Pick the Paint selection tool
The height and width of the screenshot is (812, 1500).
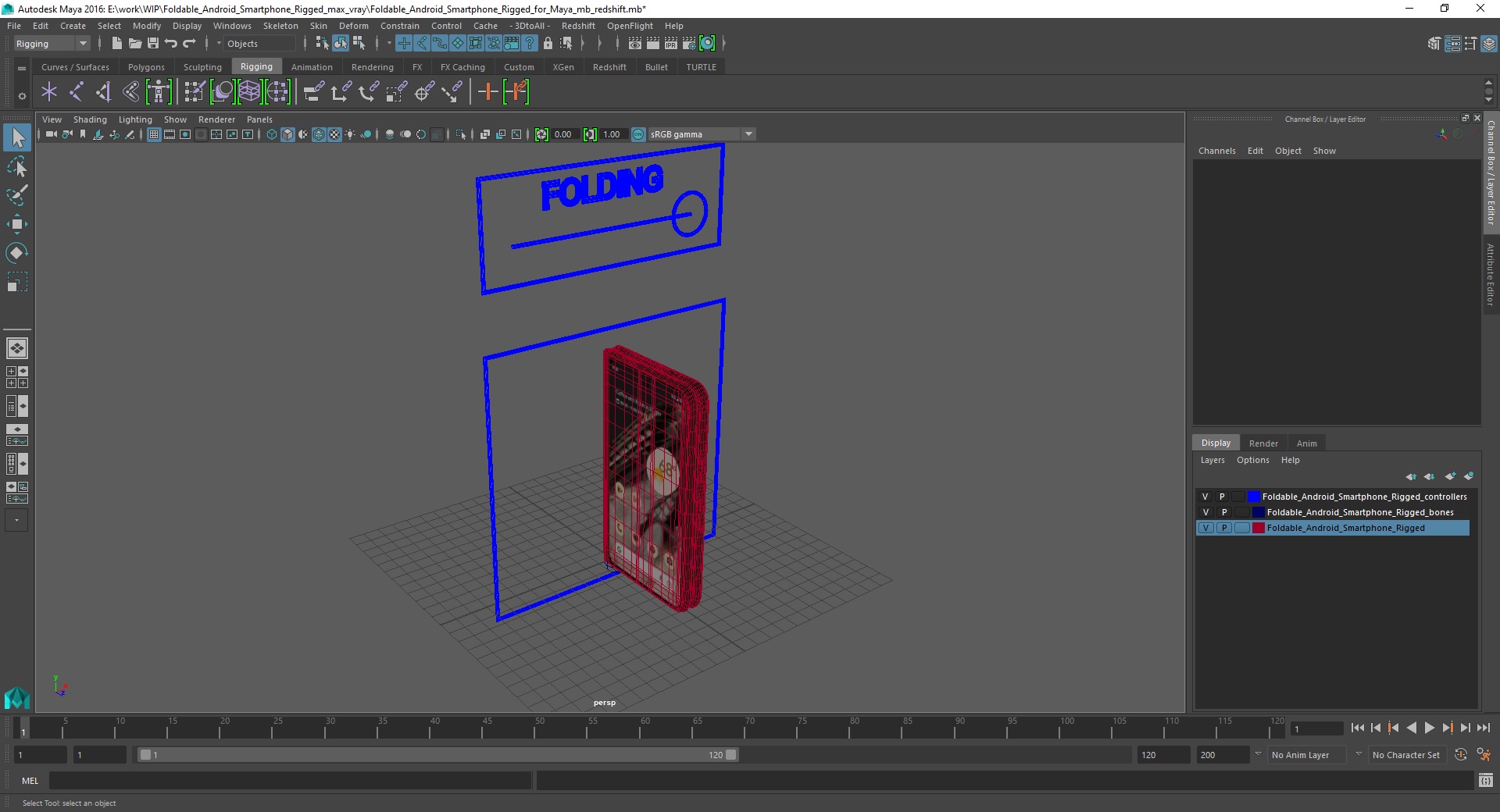point(17,195)
